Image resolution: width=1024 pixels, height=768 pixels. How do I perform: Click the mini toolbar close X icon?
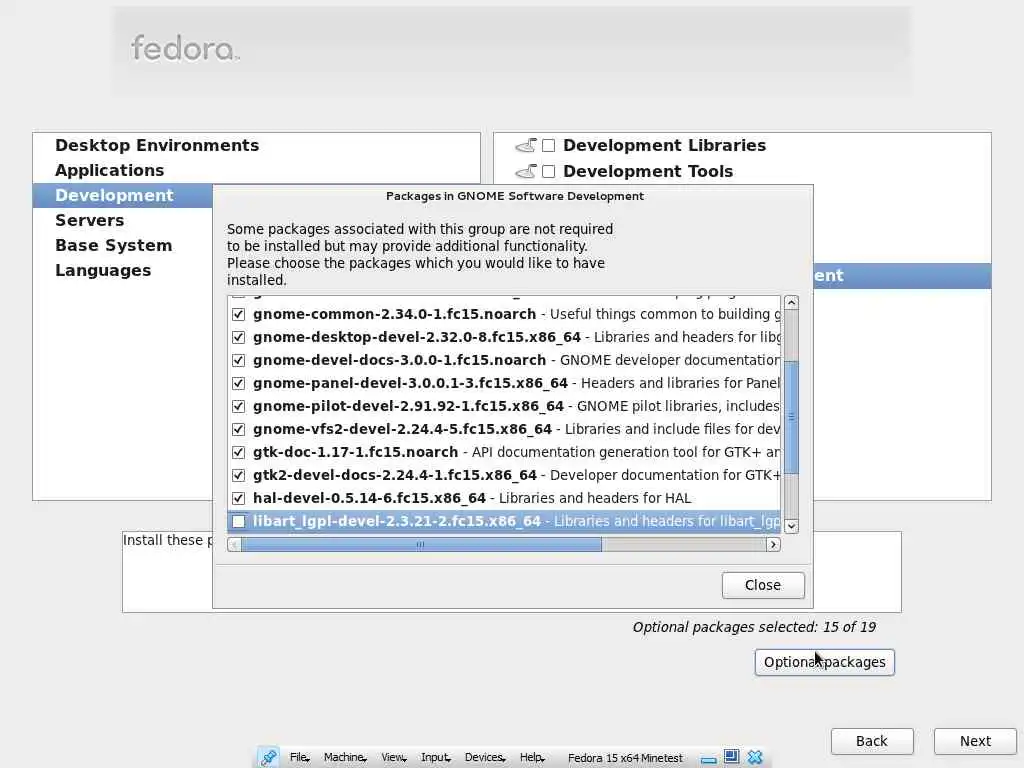(755, 757)
